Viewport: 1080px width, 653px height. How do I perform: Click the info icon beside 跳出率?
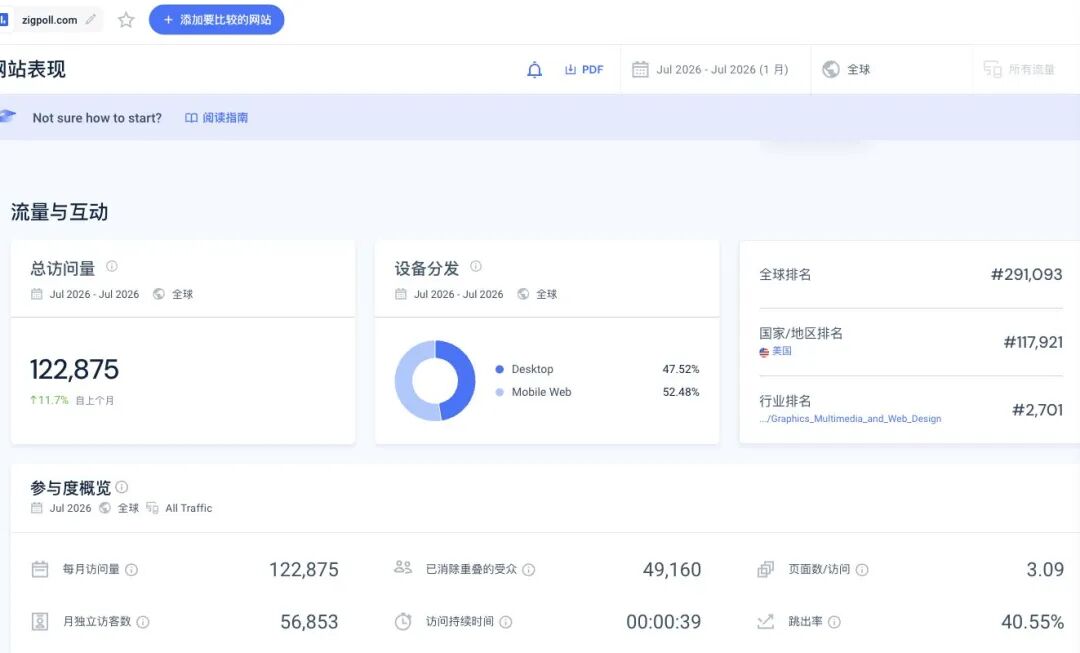(834, 622)
